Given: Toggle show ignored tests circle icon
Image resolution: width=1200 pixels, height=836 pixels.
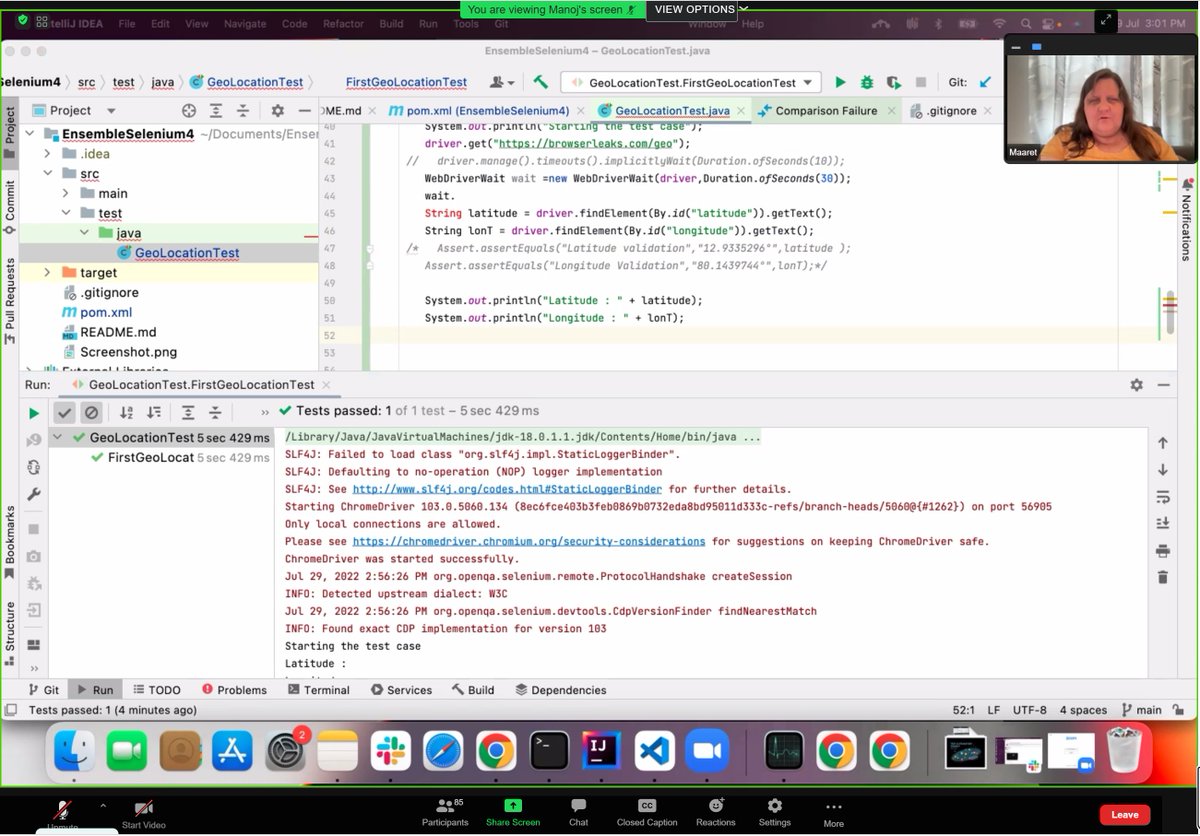Looking at the screenshot, I should pyautogui.click(x=91, y=412).
